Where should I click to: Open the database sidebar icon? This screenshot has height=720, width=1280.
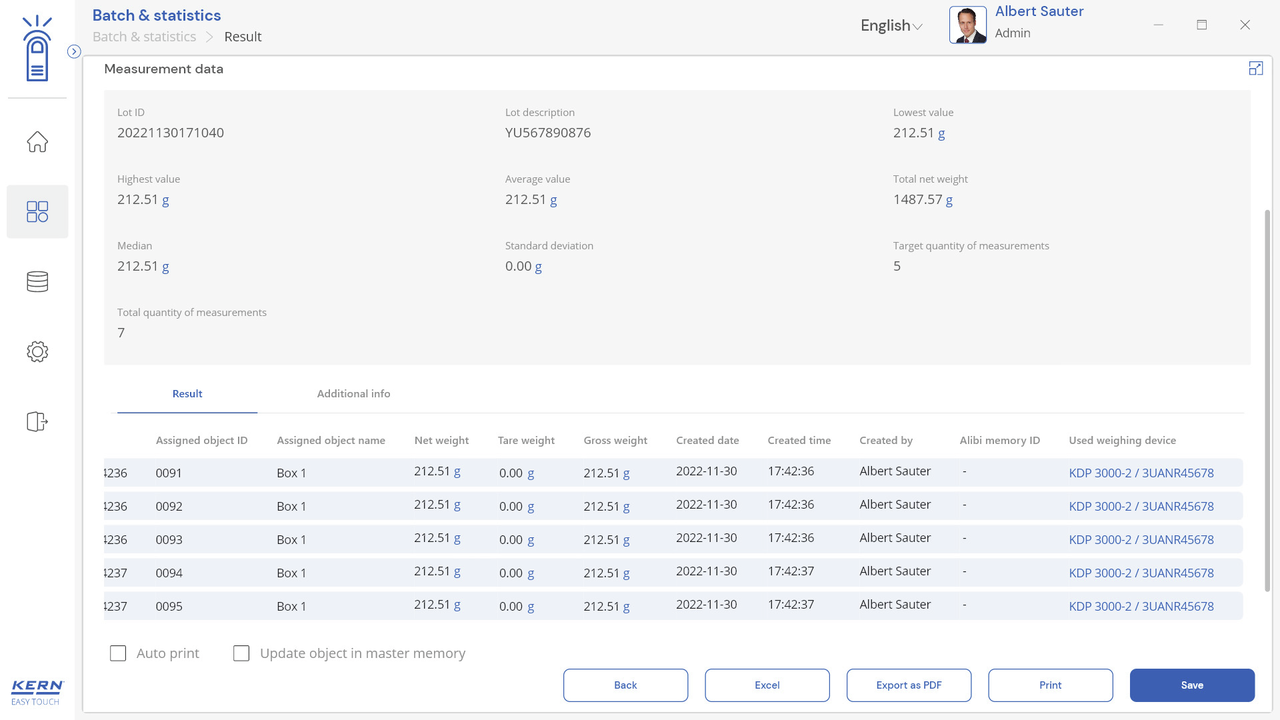[x=37, y=282]
